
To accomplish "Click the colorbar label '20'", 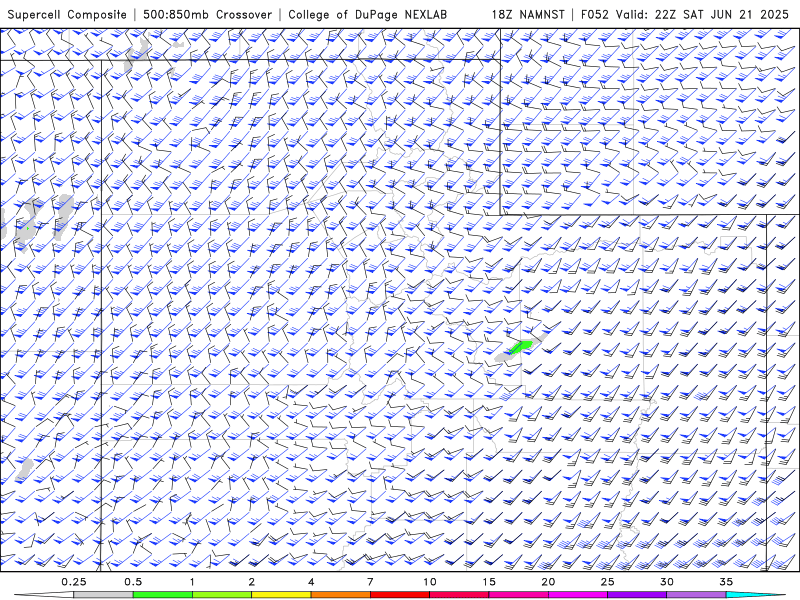I will click(548, 582).
